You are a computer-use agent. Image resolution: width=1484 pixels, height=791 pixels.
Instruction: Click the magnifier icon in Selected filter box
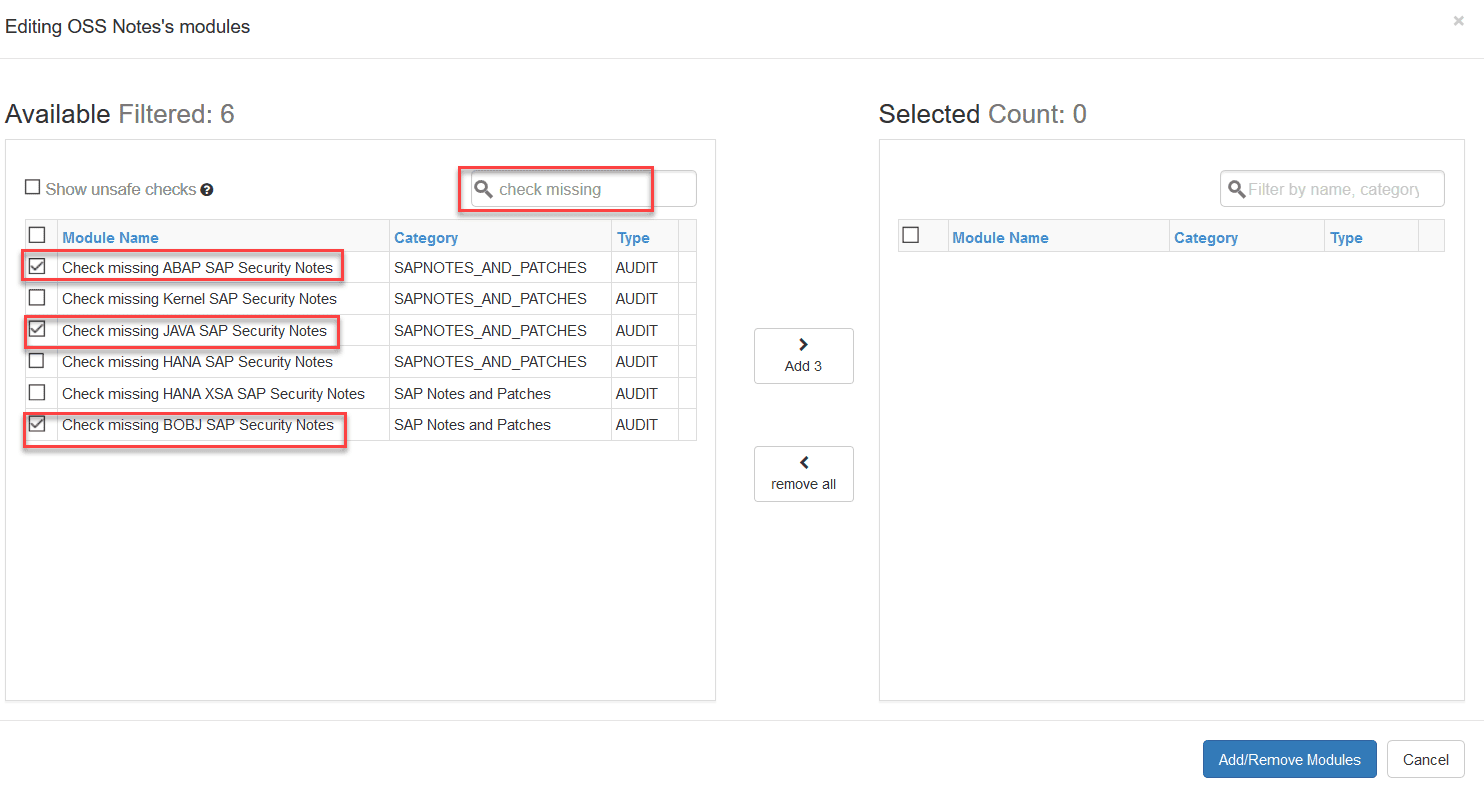[x=1236, y=189]
